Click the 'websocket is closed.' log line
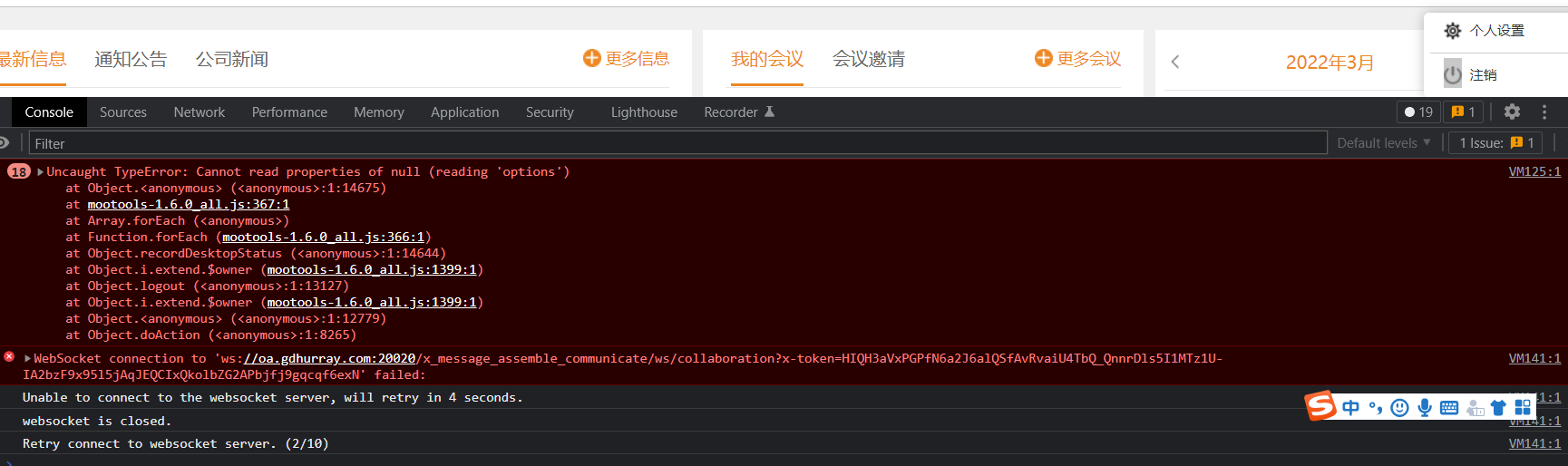The width and height of the screenshot is (1568, 466). (x=97, y=421)
